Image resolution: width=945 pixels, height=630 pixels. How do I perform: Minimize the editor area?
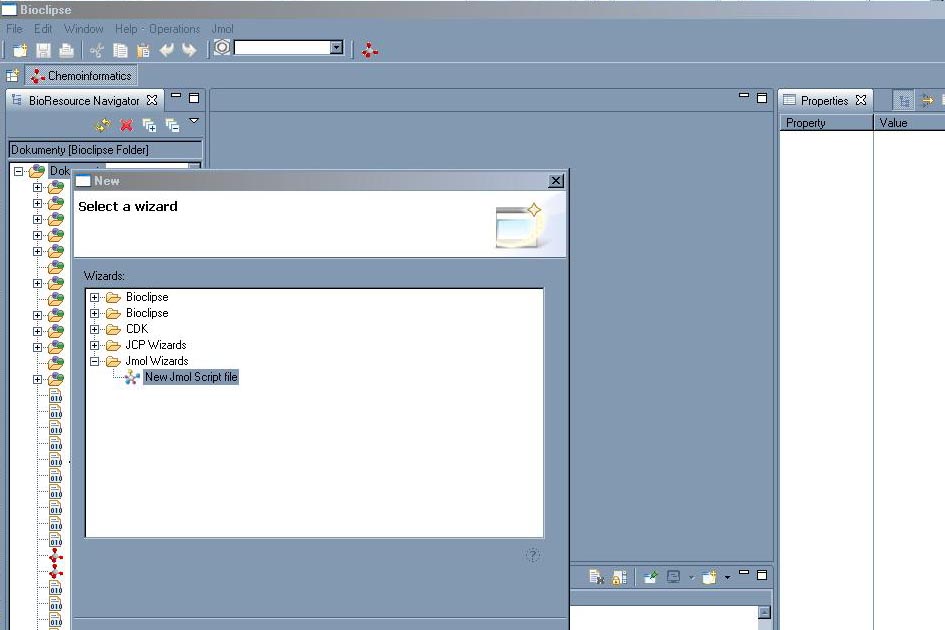[744, 95]
